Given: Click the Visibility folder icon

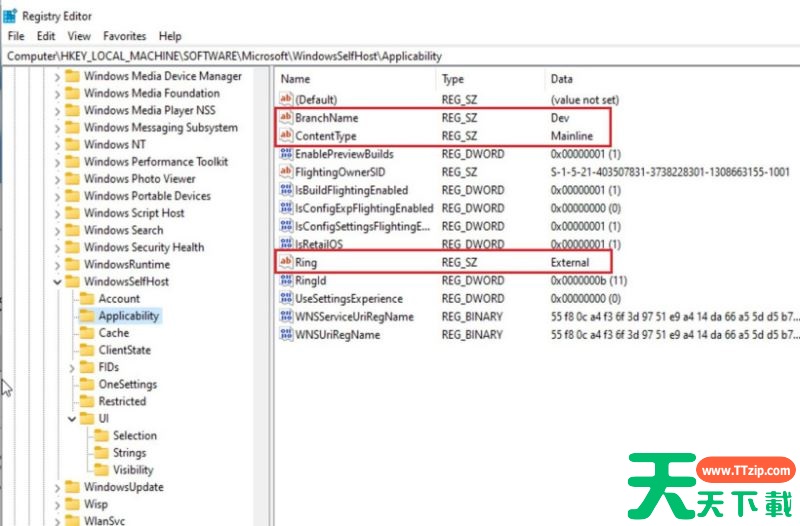Looking at the screenshot, I should pyautogui.click(x=102, y=469).
